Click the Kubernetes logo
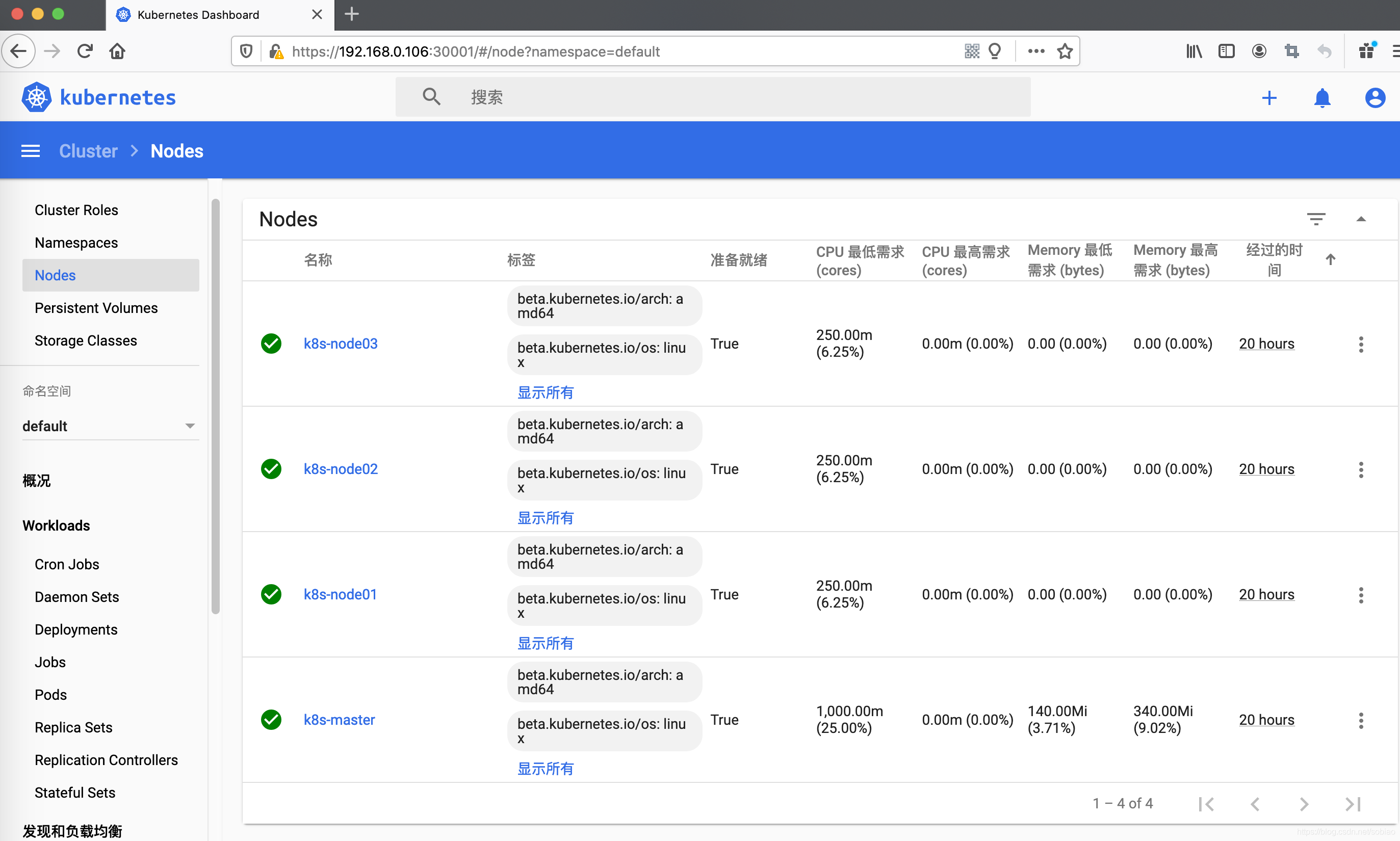Screen dimensions: 1400x841 tap(98, 97)
